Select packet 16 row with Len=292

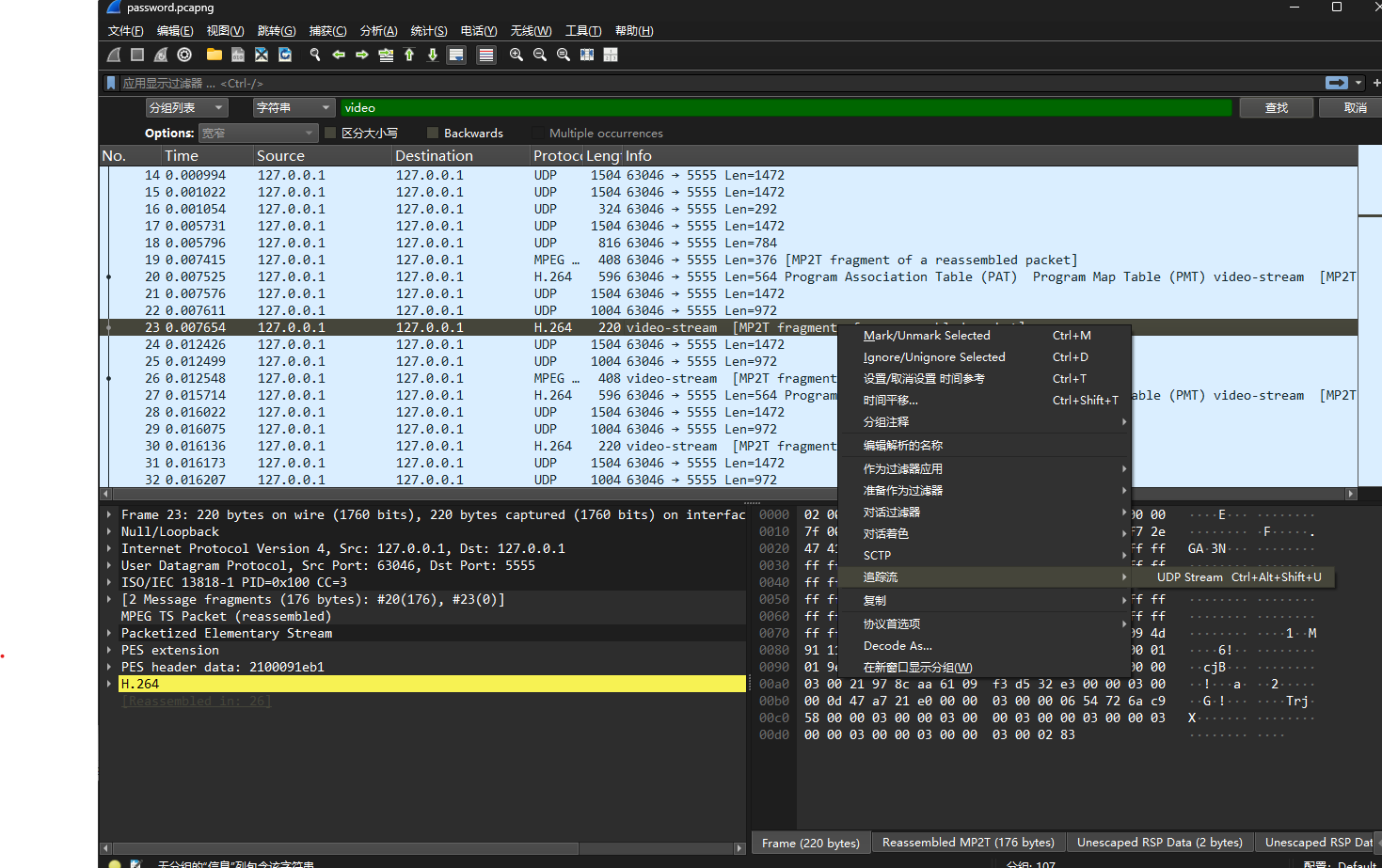pyautogui.click(x=728, y=209)
